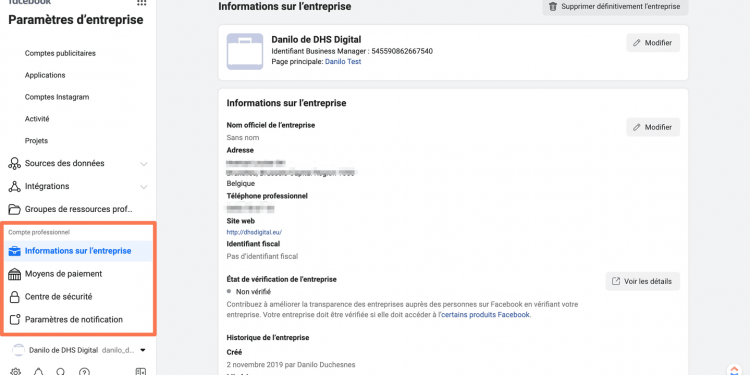
Task: Open Centre de sécurité menu item
Action: pos(78,297)
